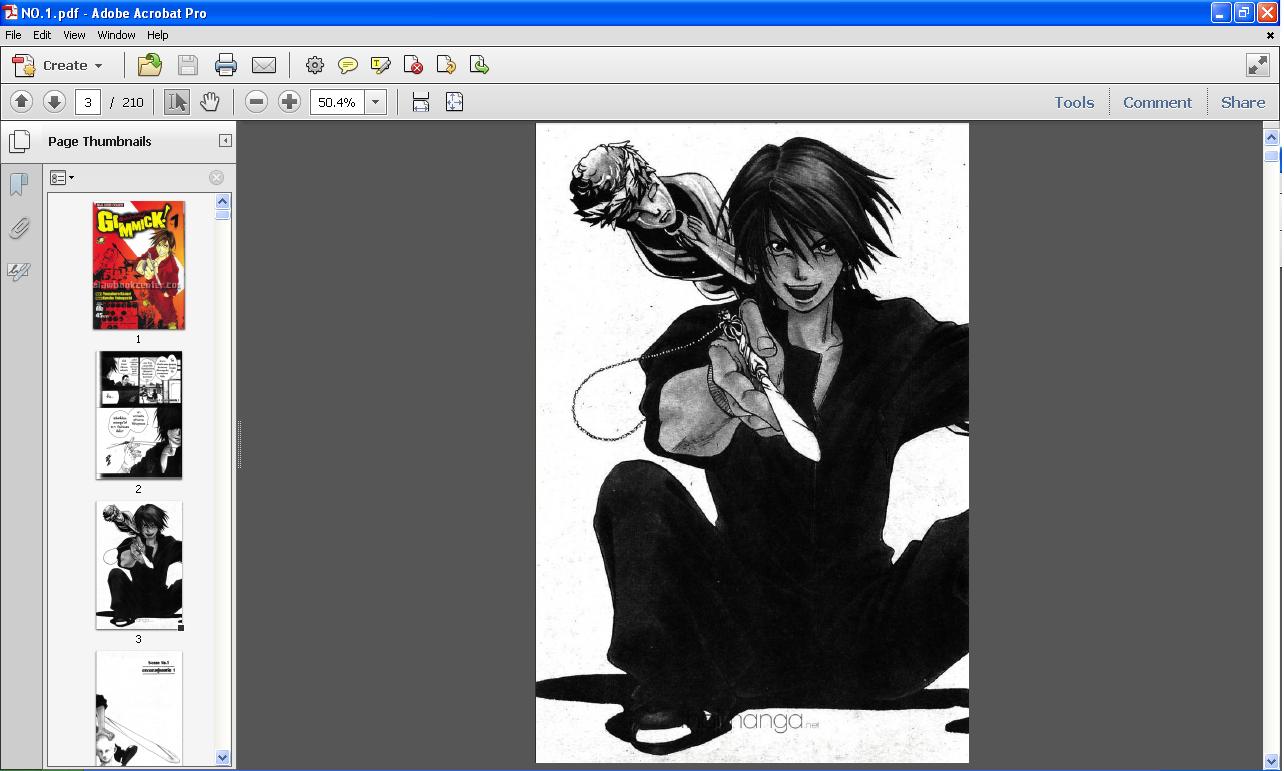The height and width of the screenshot is (771, 1284).
Task: Open a file with the folder icon
Action: 150,65
